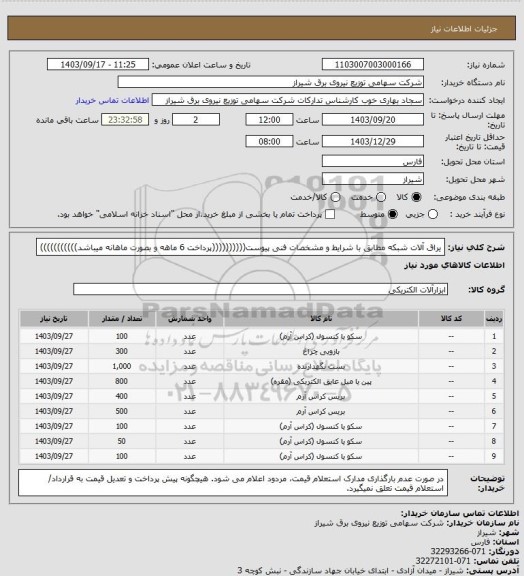Click the buyer notes text box
524x576 pixels.
click(x=233, y=483)
